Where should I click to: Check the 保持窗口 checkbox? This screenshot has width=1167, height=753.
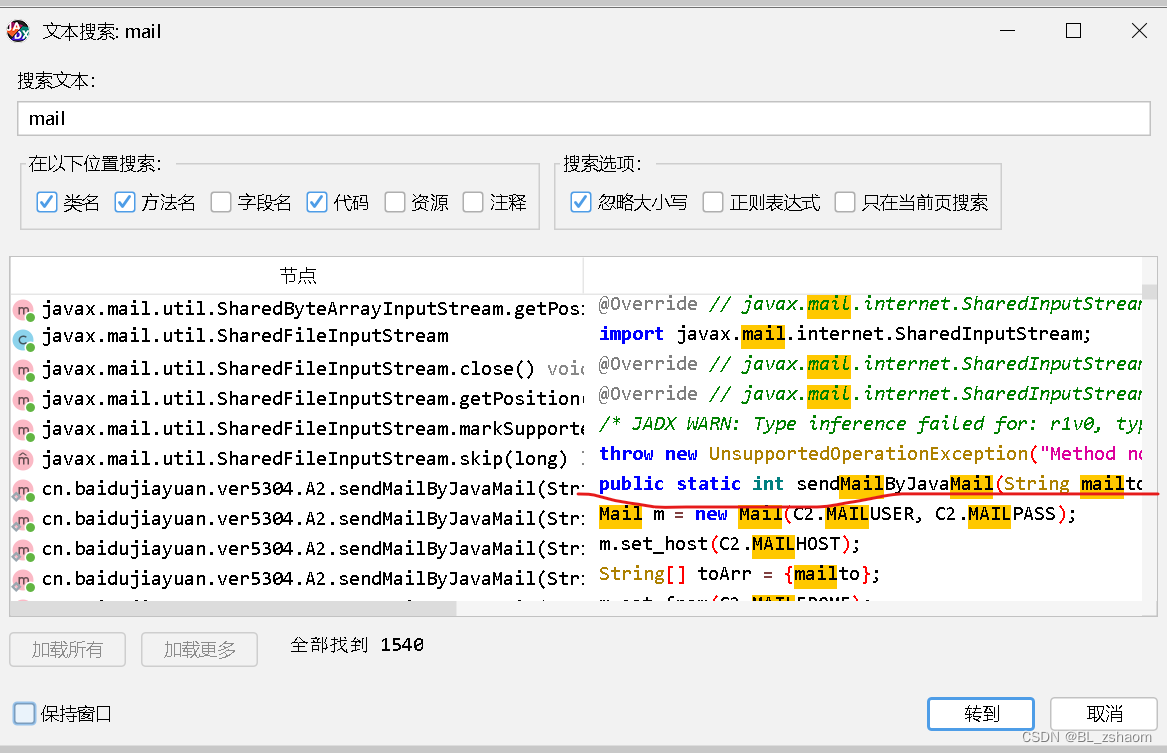pos(25,714)
